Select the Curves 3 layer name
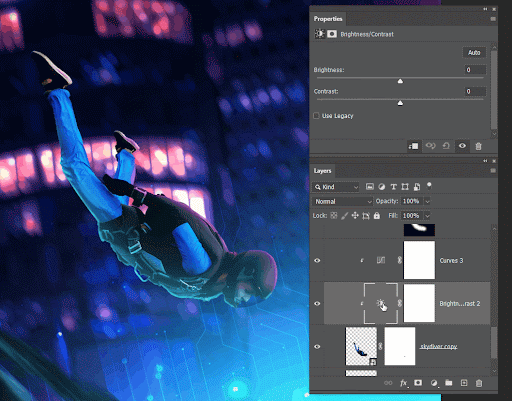Image resolution: width=512 pixels, height=401 pixels. [451, 261]
